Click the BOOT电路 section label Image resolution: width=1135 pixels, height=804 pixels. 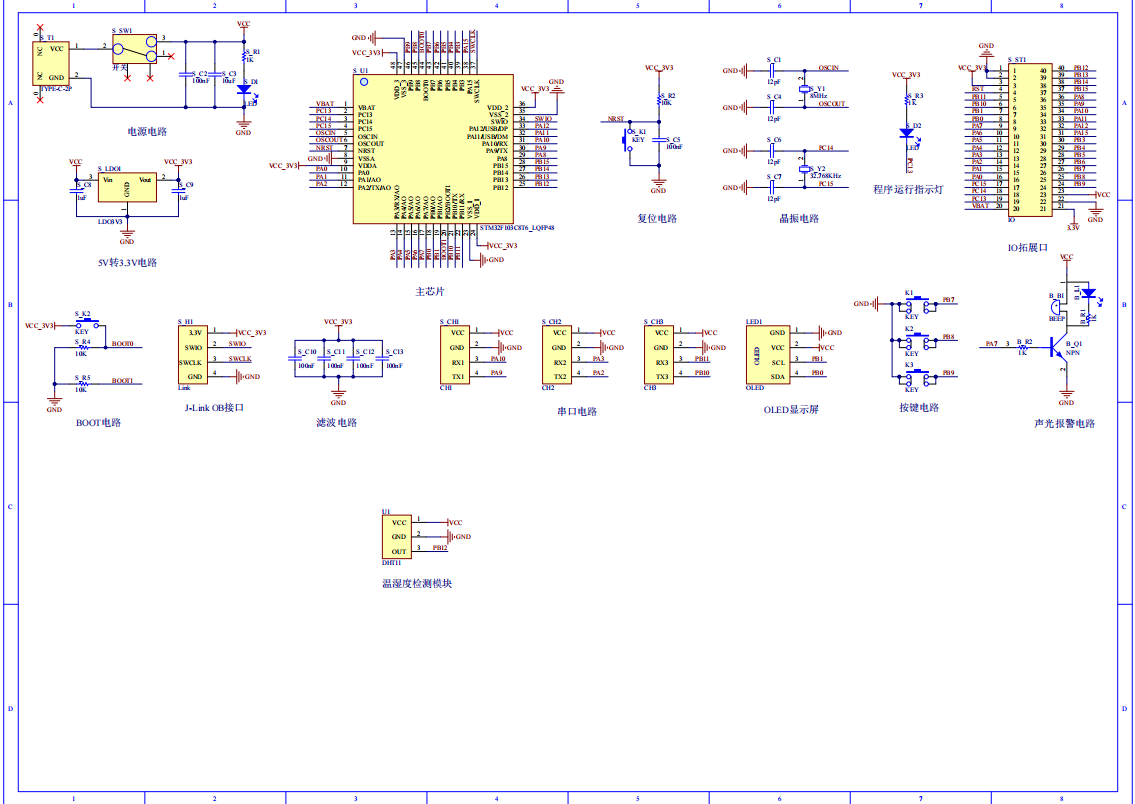(98, 423)
